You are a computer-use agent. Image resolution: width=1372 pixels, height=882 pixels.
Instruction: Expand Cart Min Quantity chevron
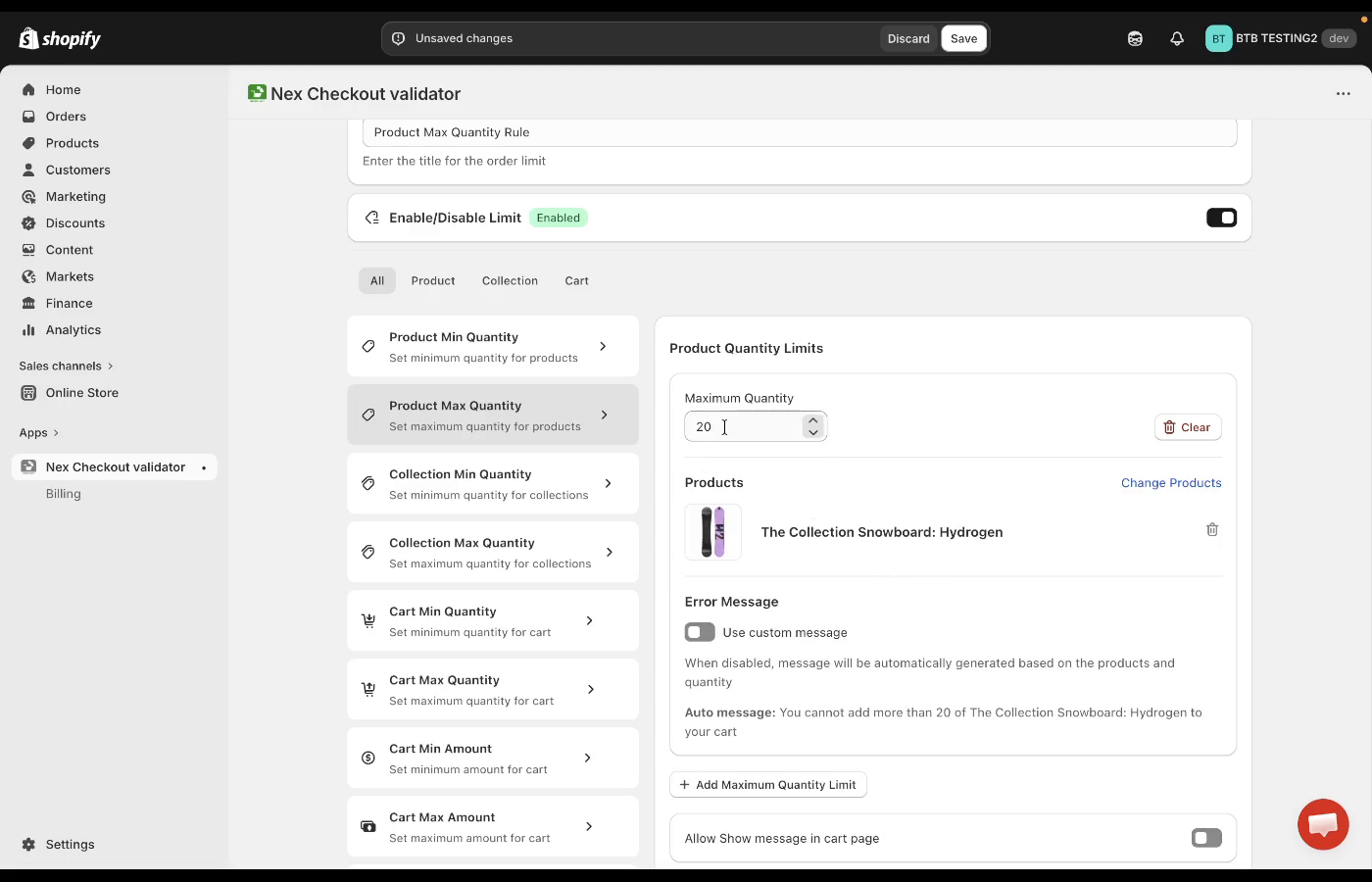[589, 620]
